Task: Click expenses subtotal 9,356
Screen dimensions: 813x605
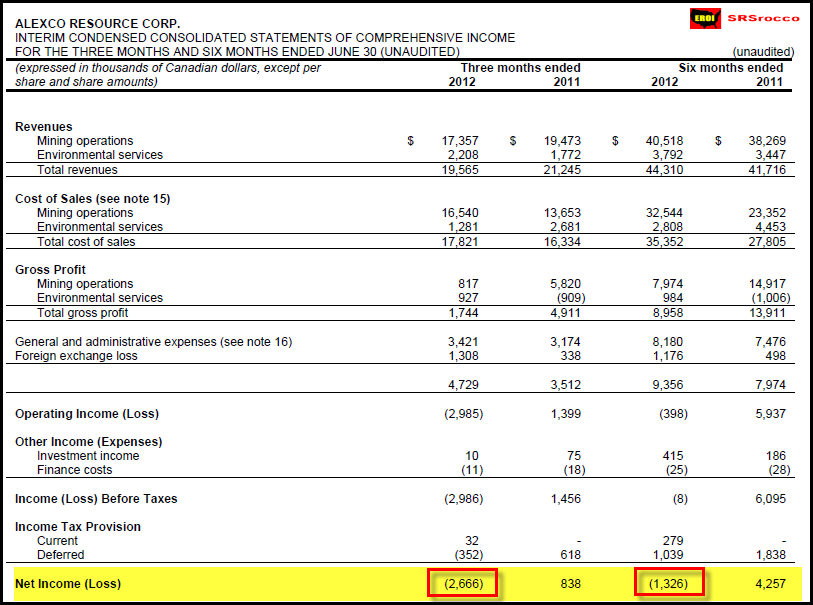Action: 667,385
